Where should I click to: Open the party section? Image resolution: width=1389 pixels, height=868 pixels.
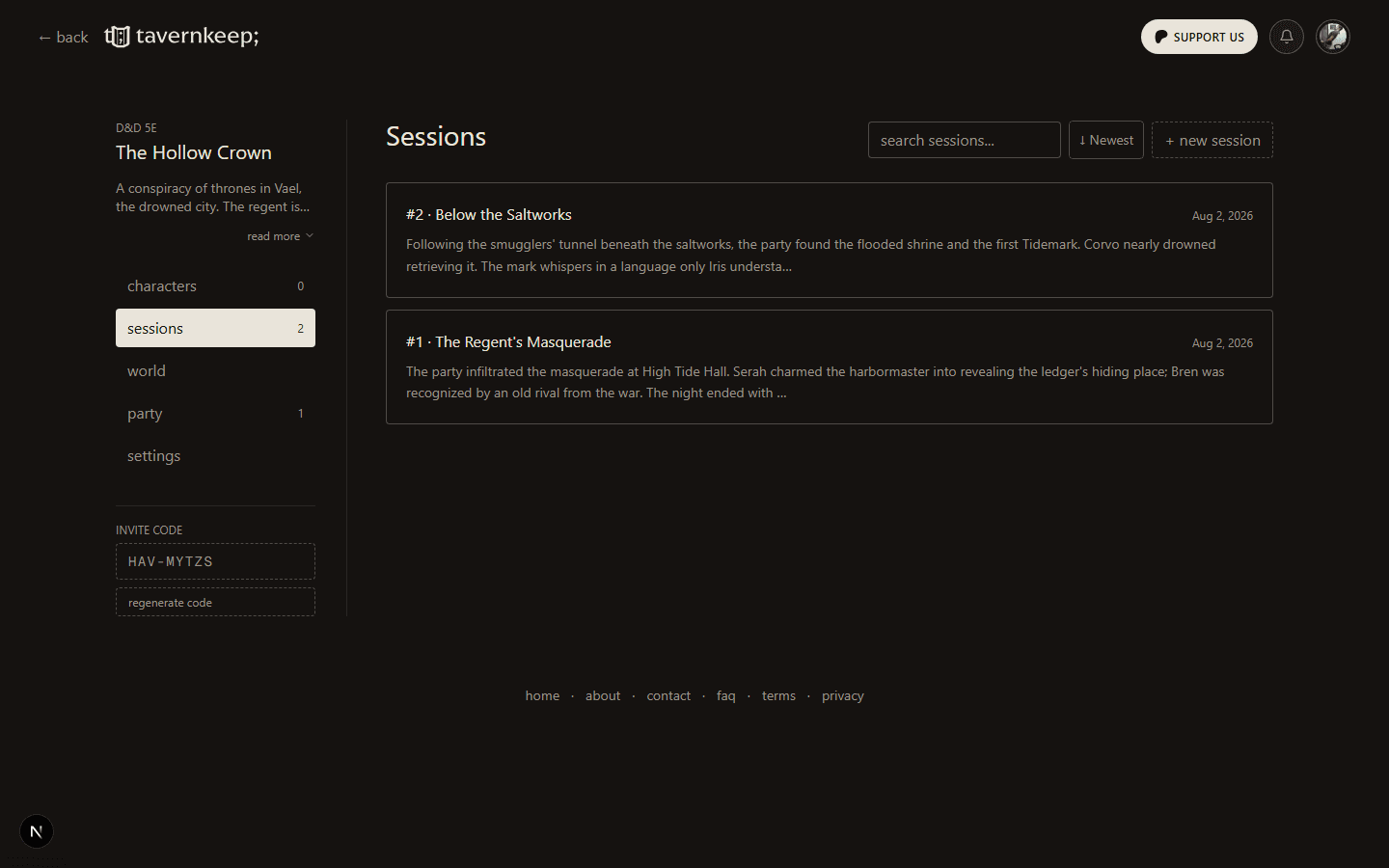coord(215,413)
